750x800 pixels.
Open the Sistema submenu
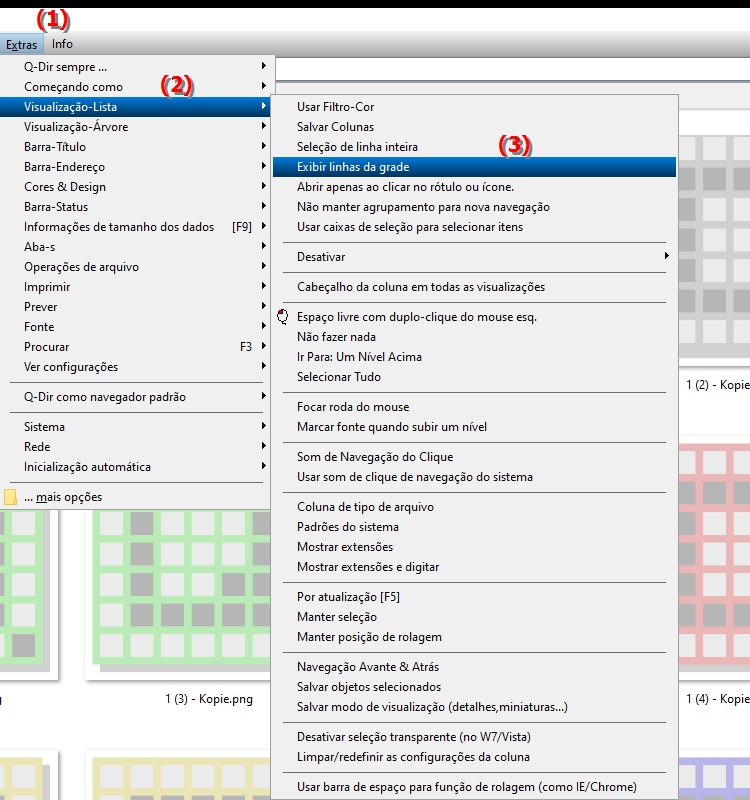(136, 427)
